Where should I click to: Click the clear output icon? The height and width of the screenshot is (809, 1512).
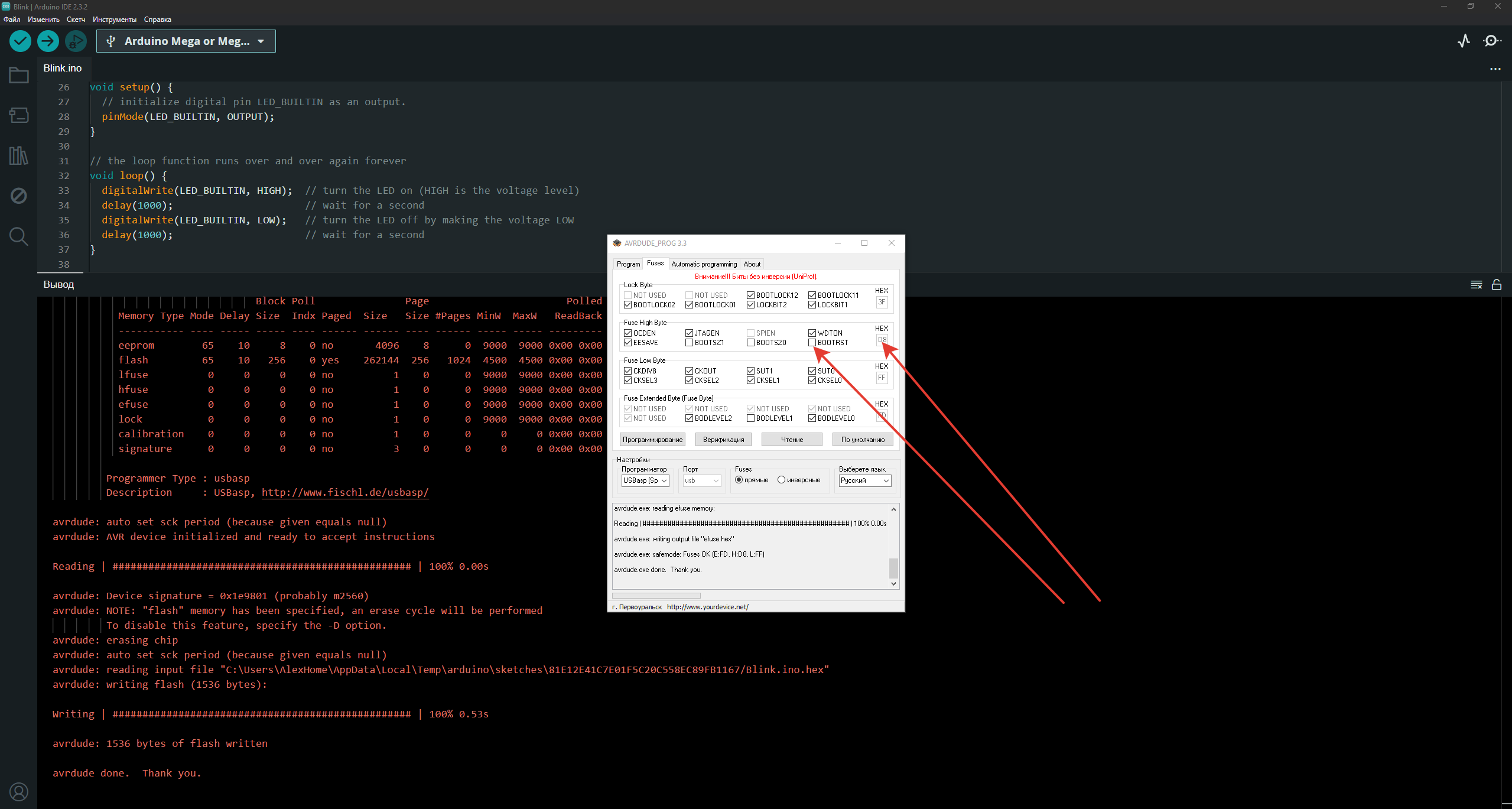(x=1476, y=285)
